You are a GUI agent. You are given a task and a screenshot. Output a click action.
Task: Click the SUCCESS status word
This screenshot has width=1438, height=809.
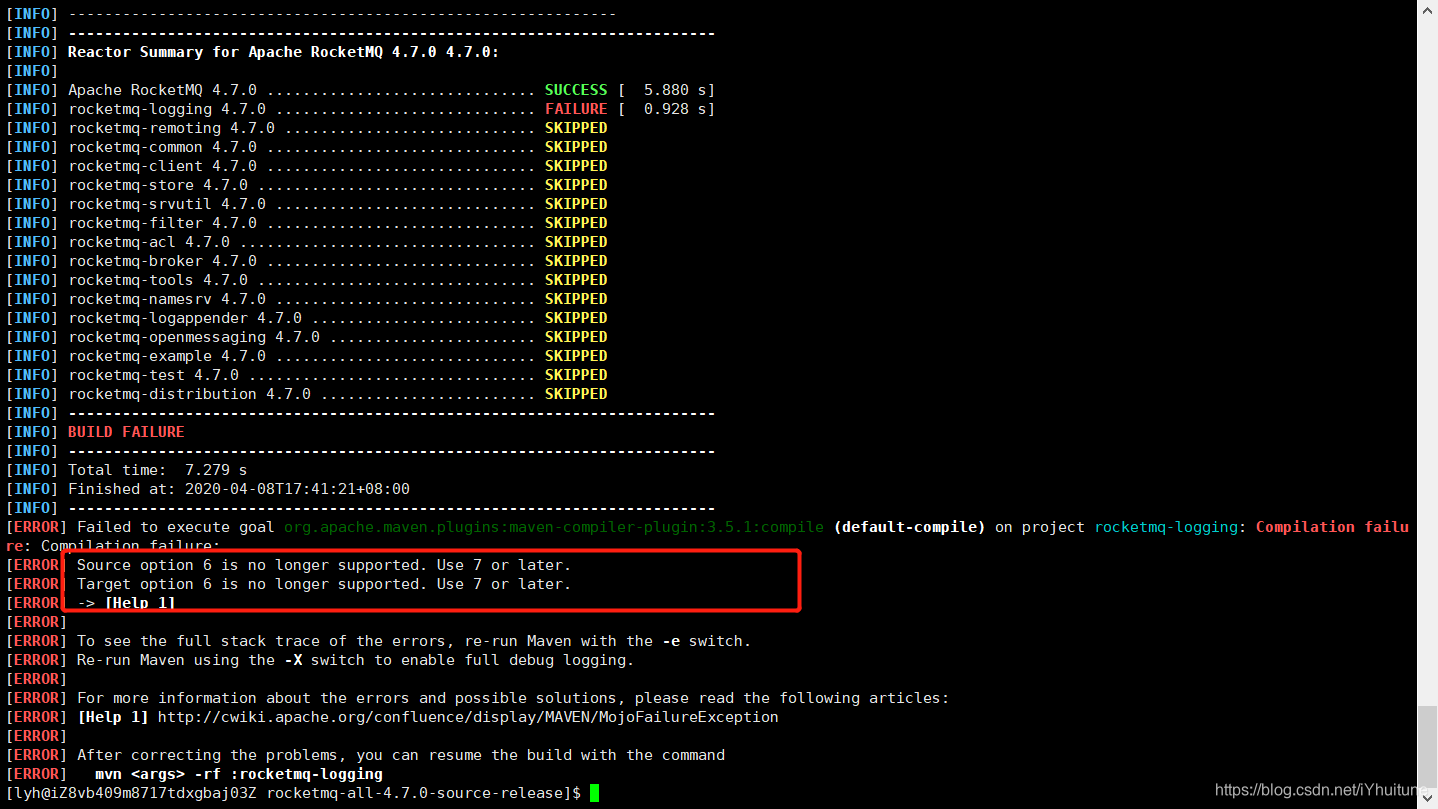click(576, 90)
